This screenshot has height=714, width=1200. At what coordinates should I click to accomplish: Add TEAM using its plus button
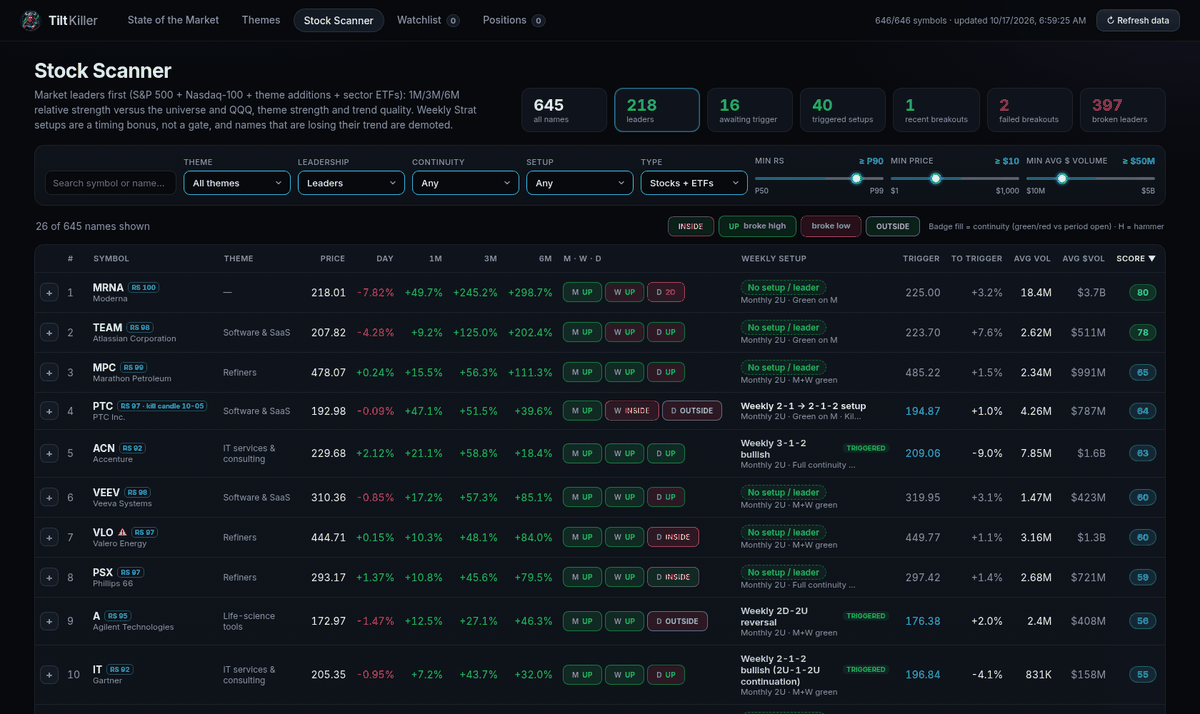coord(49,332)
